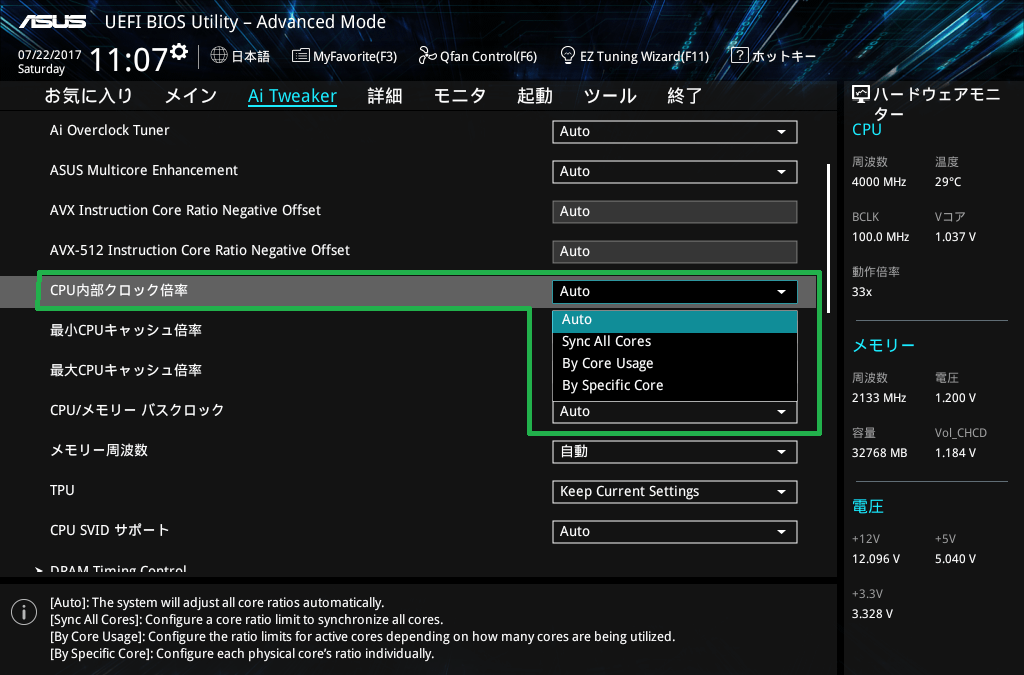The width and height of the screenshot is (1024, 675).
Task: Click the CPU SVID サポート label
Action: coord(110,530)
